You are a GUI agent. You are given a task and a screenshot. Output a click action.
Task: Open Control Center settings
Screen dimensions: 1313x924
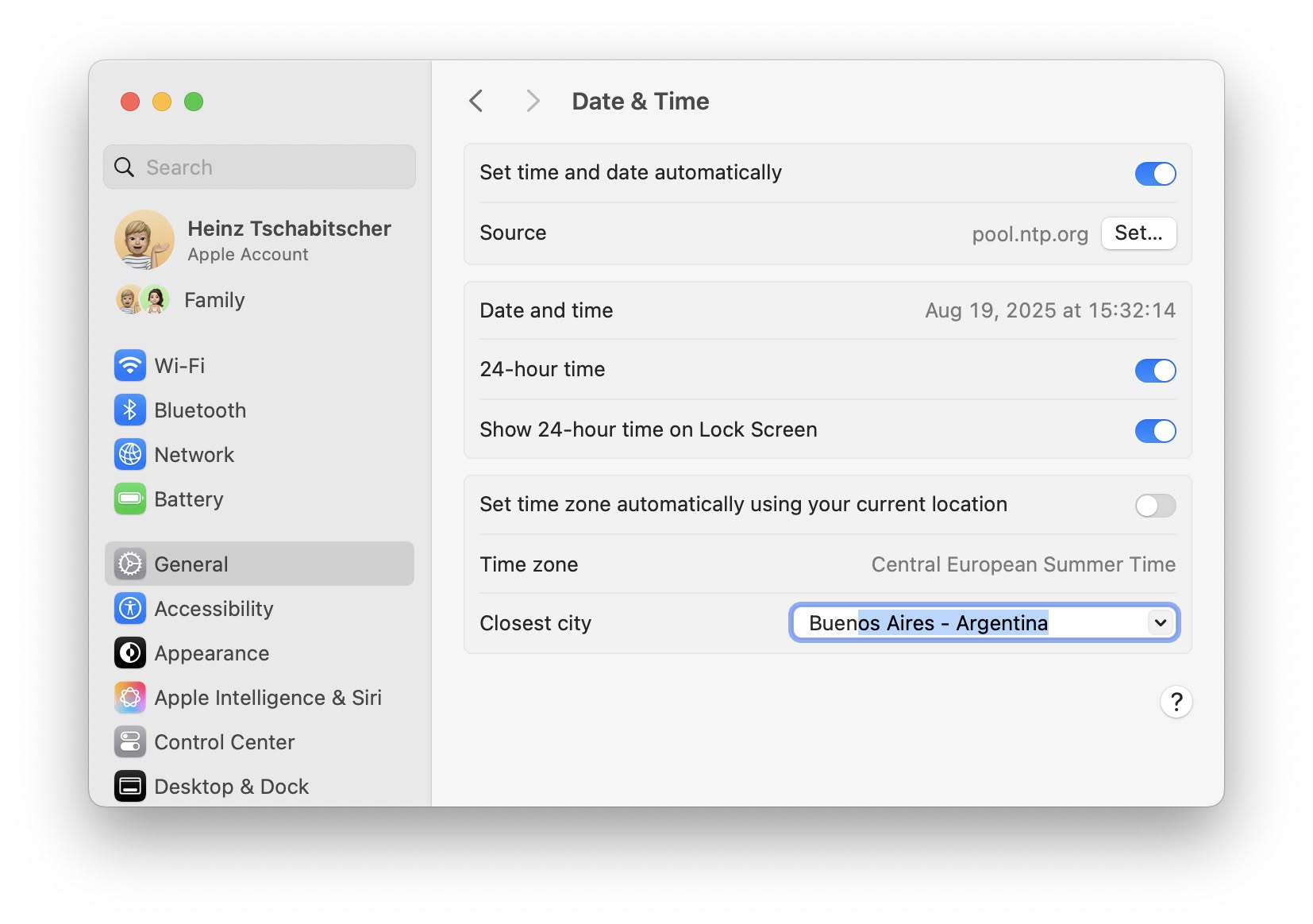pos(260,742)
